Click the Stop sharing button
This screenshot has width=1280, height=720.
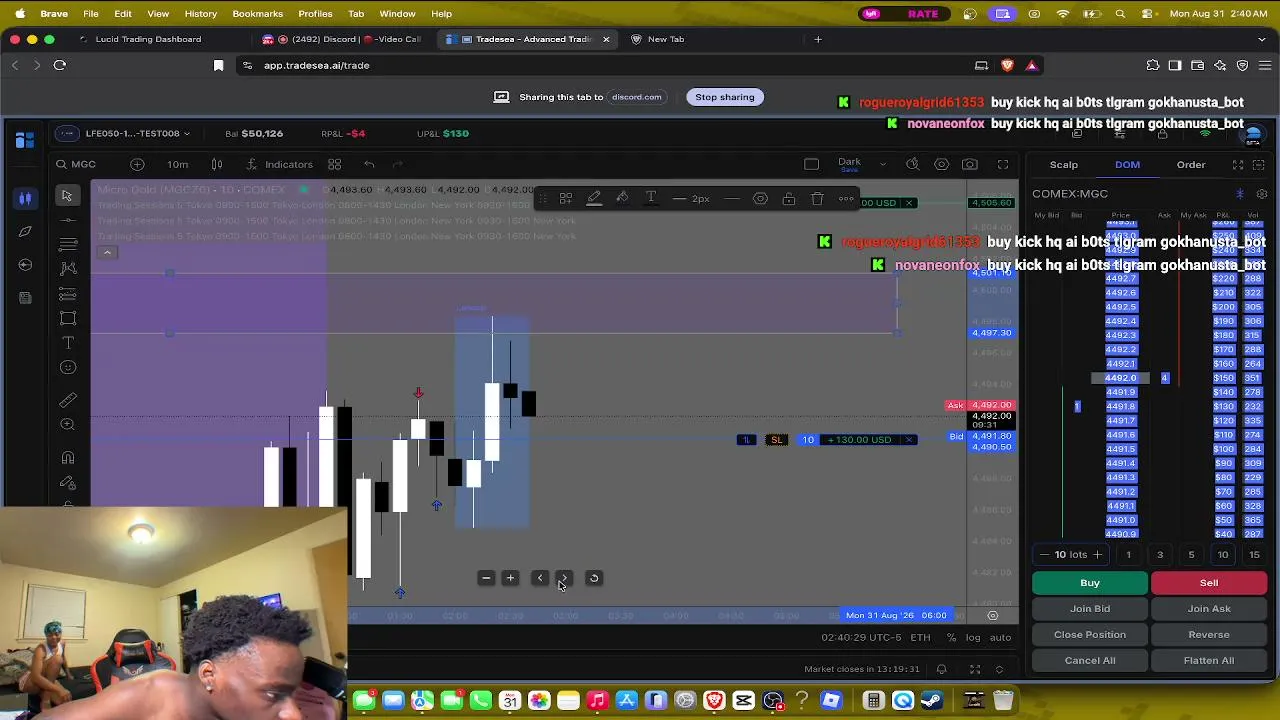point(725,97)
